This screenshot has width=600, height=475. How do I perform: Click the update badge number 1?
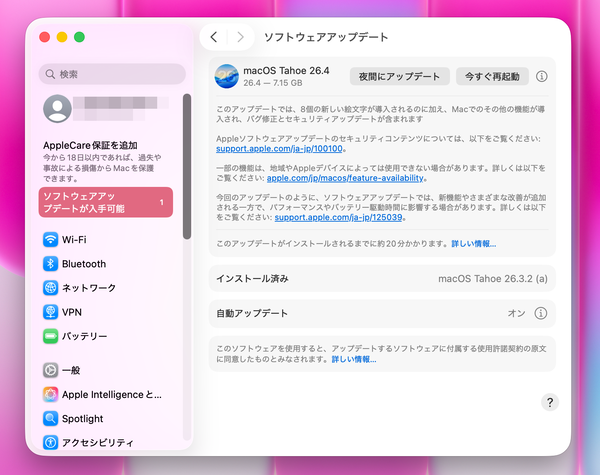[x=161, y=202]
